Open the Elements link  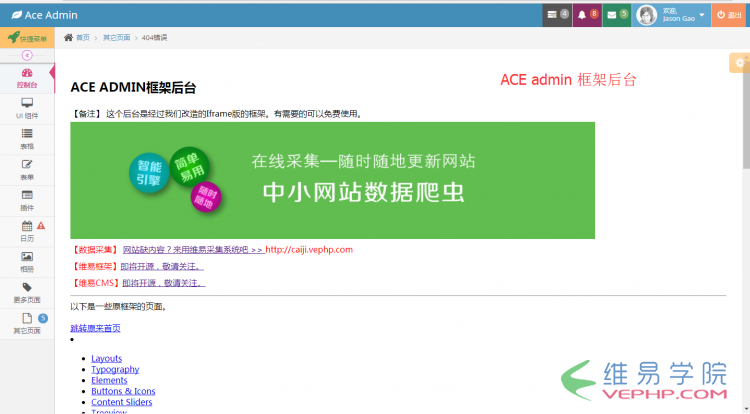[109, 381]
